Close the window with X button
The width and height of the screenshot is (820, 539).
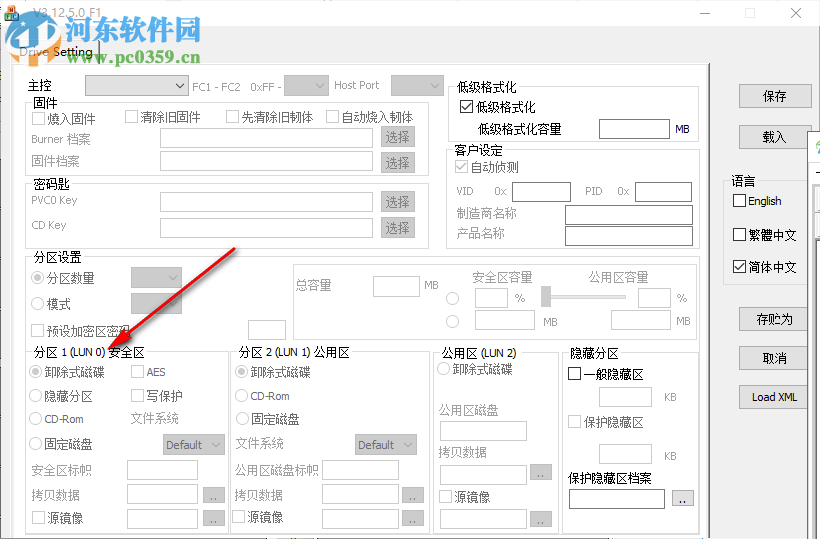pos(796,13)
